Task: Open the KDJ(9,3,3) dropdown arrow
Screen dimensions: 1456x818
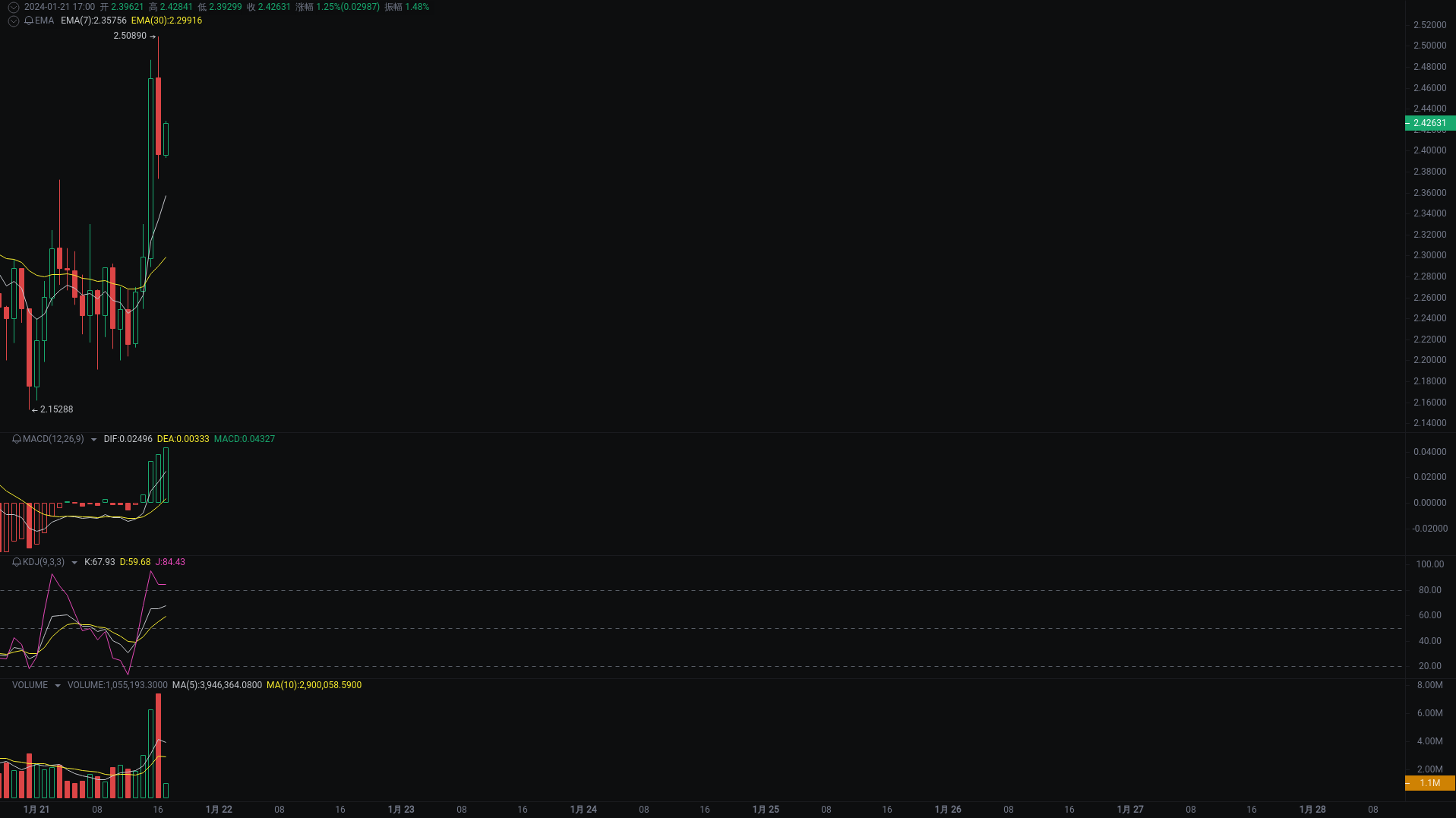Action: pyautogui.click(x=74, y=563)
